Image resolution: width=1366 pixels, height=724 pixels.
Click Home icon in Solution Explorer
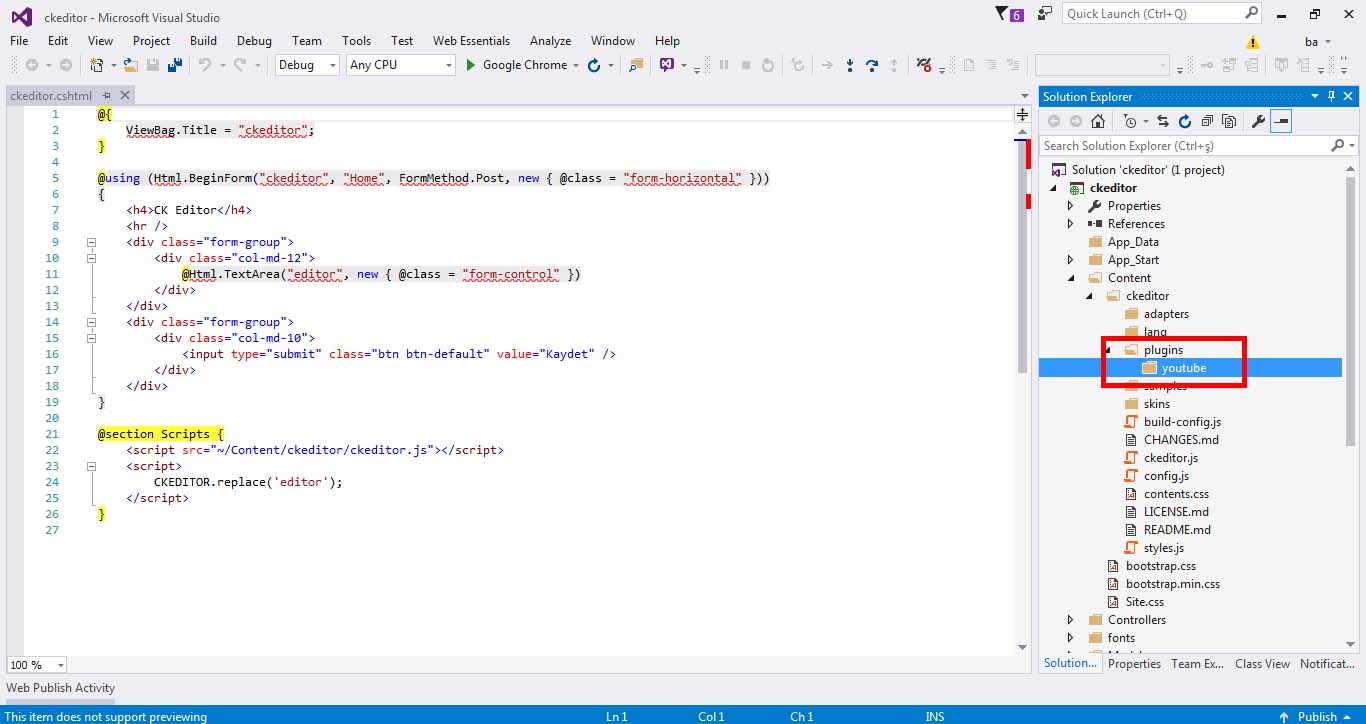(1097, 121)
